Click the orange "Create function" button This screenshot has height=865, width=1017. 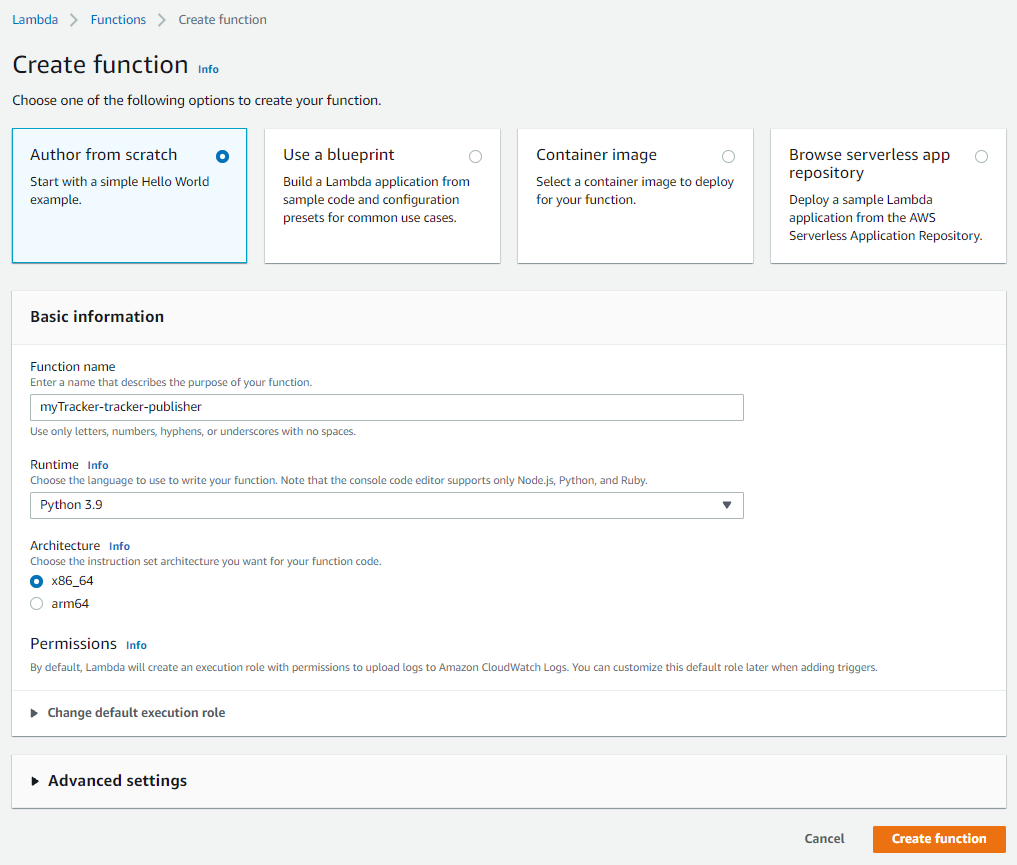(x=938, y=839)
